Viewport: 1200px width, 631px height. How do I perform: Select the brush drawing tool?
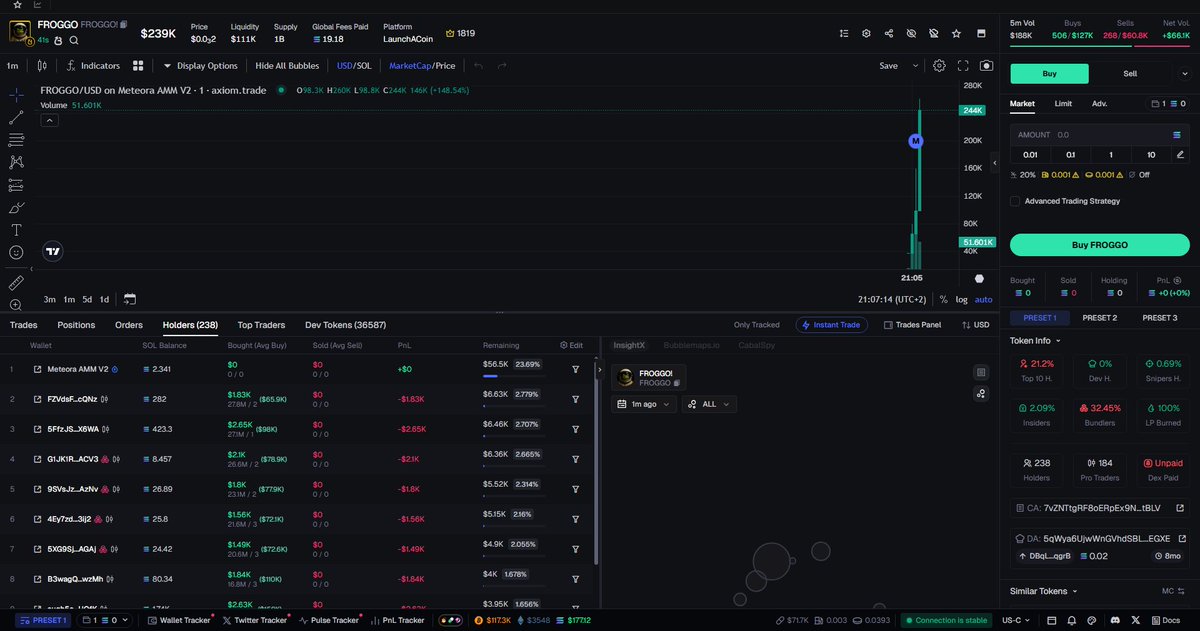[x=16, y=208]
